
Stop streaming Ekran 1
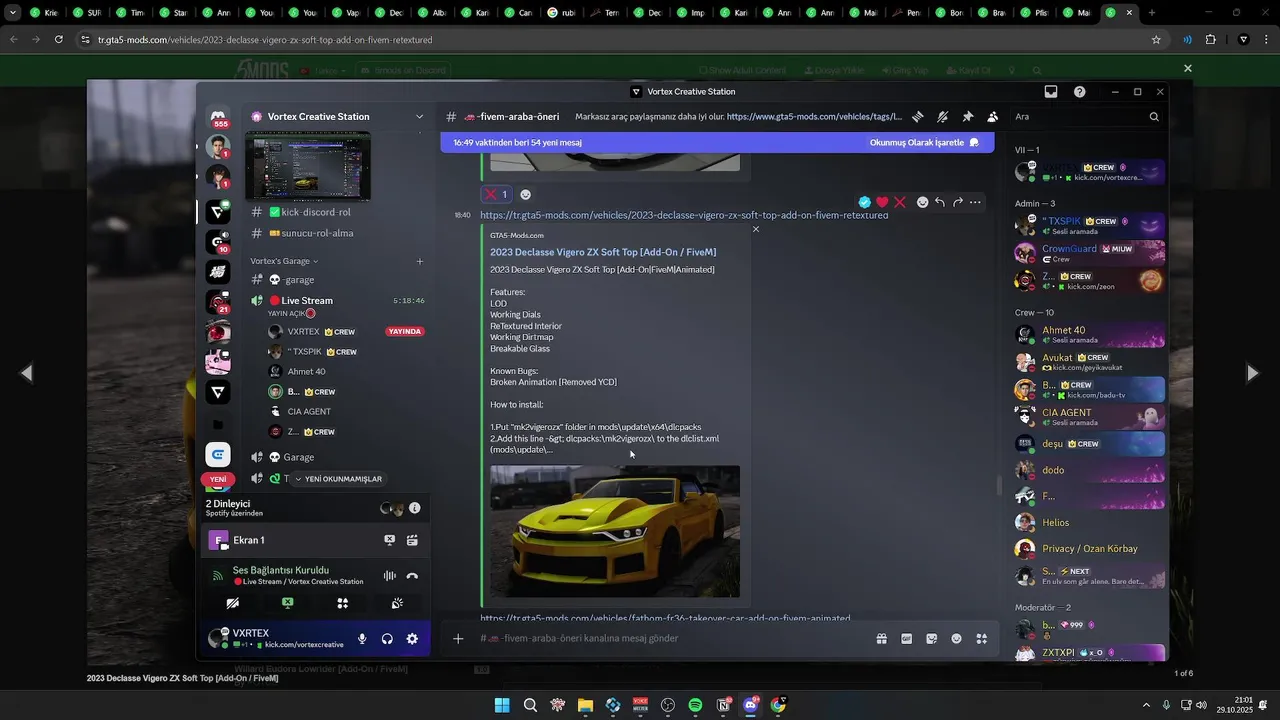(390, 540)
